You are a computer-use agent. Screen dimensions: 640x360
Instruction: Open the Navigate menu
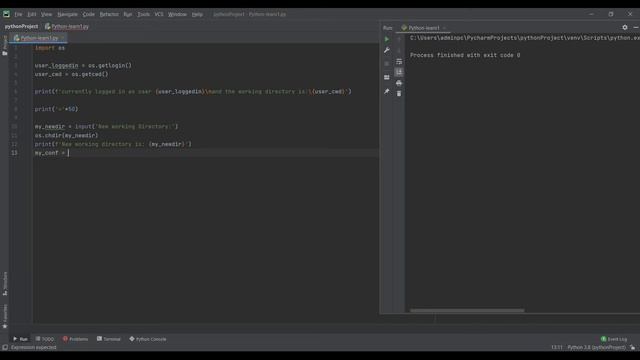67,14
